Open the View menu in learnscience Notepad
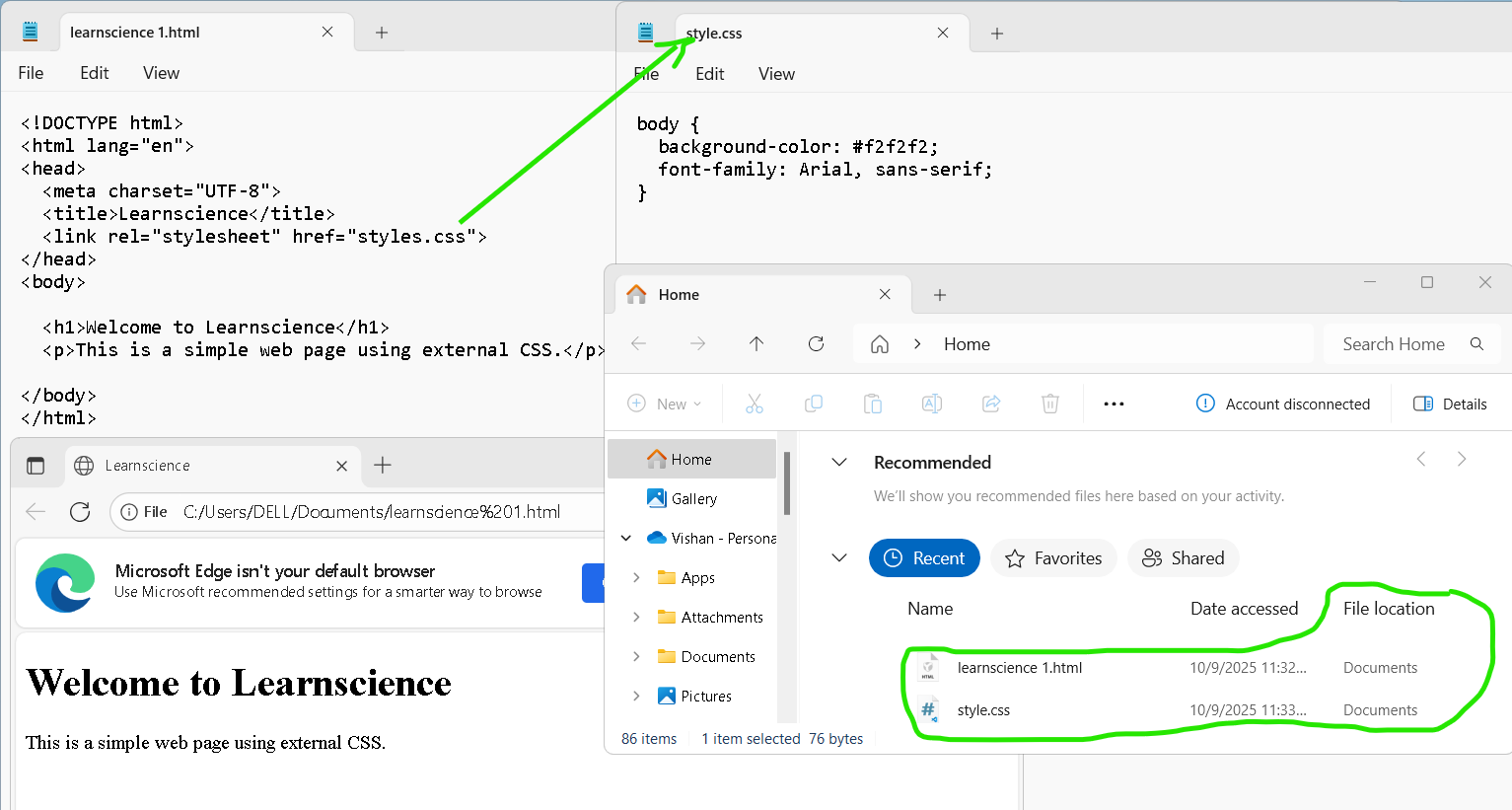1512x810 pixels. [161, 73]
